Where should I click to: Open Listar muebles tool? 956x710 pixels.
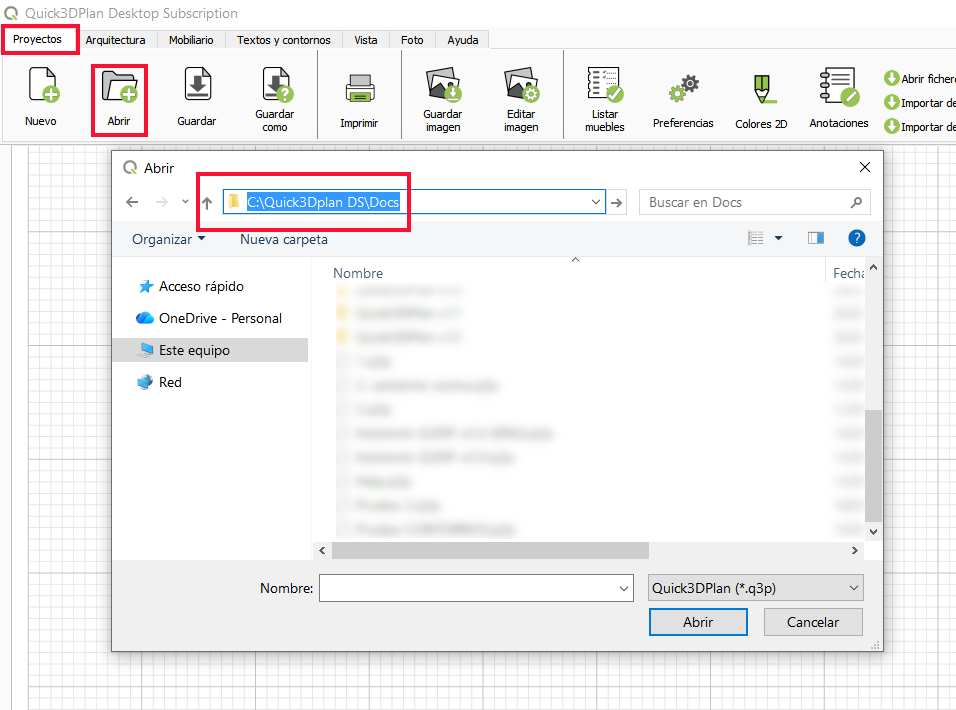(605, 85)
